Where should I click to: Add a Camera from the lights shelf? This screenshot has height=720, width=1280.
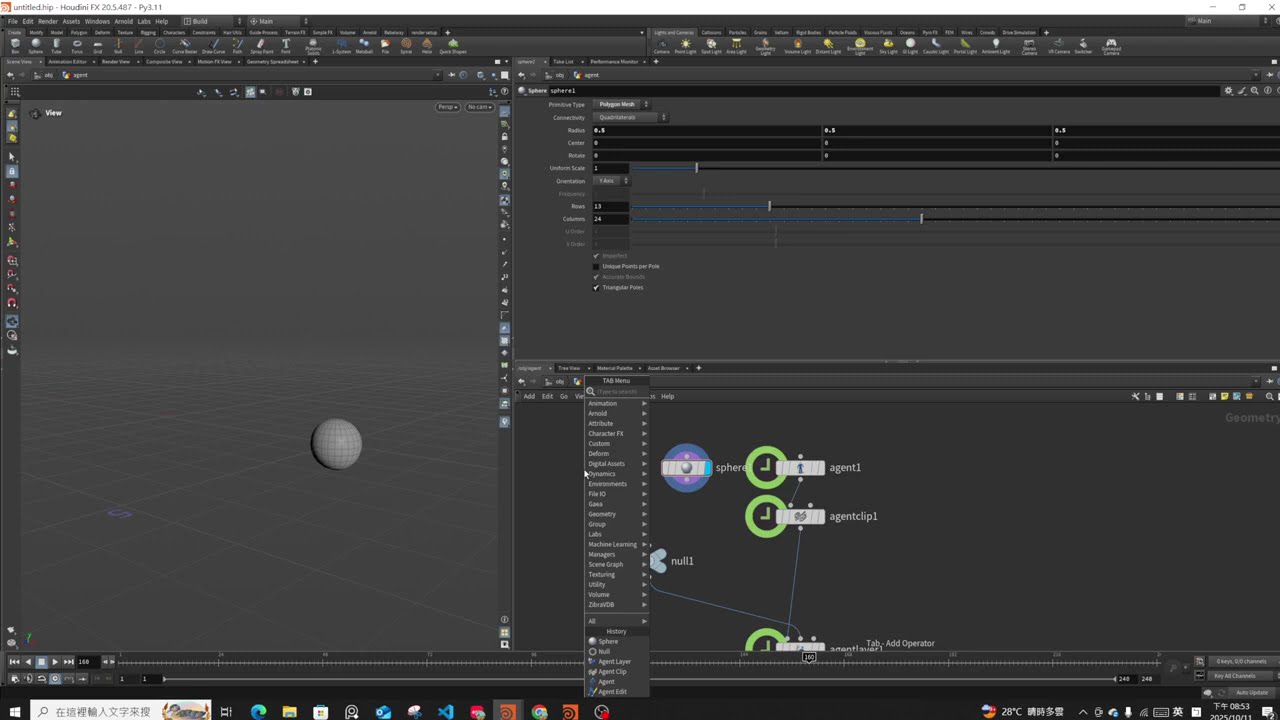(x=661, y=46)
